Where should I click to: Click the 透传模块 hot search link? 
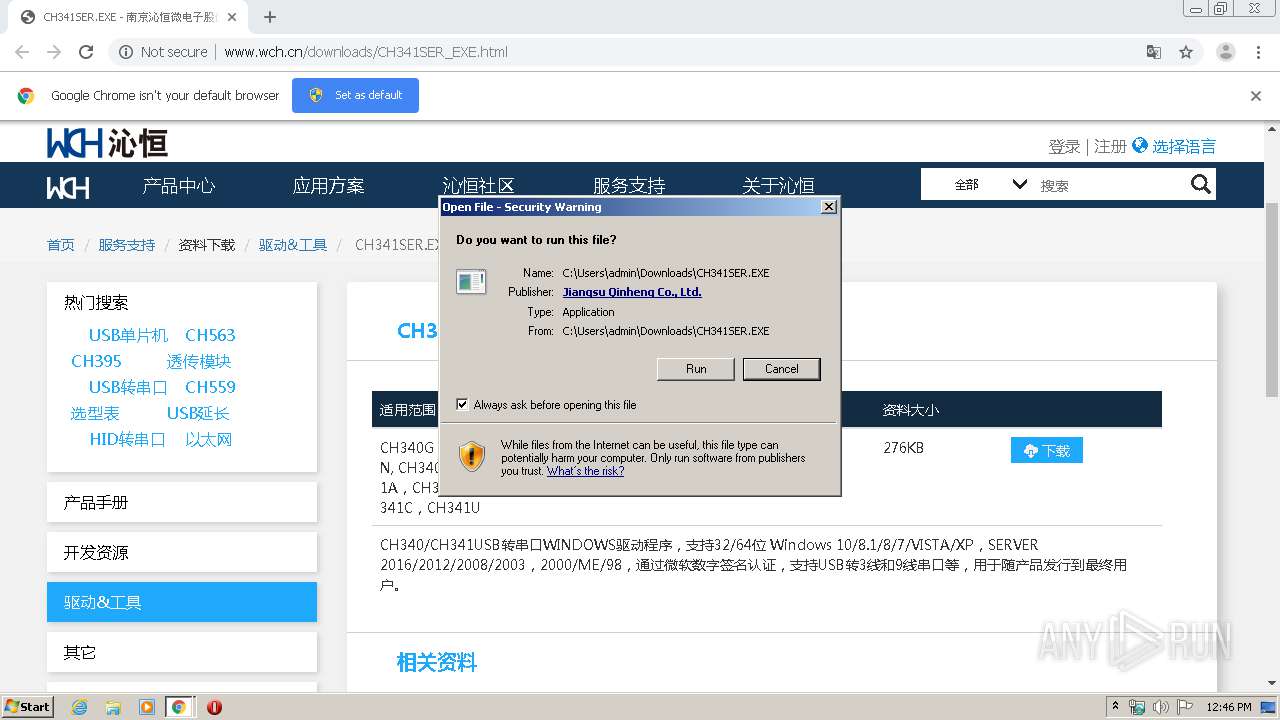pos(199,361)
